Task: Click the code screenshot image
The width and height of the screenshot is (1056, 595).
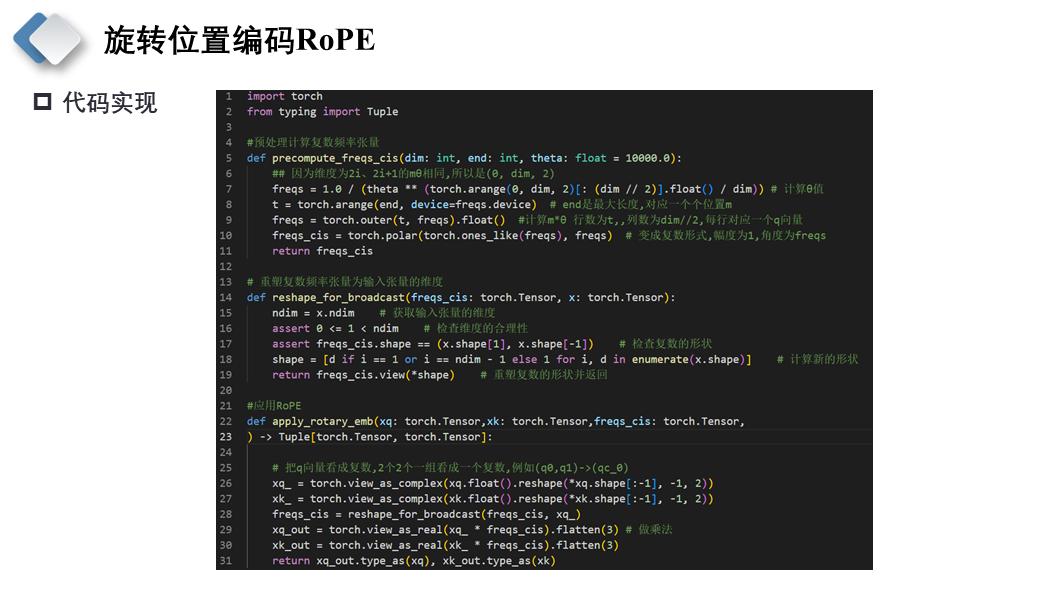Action: pos(544,330)
